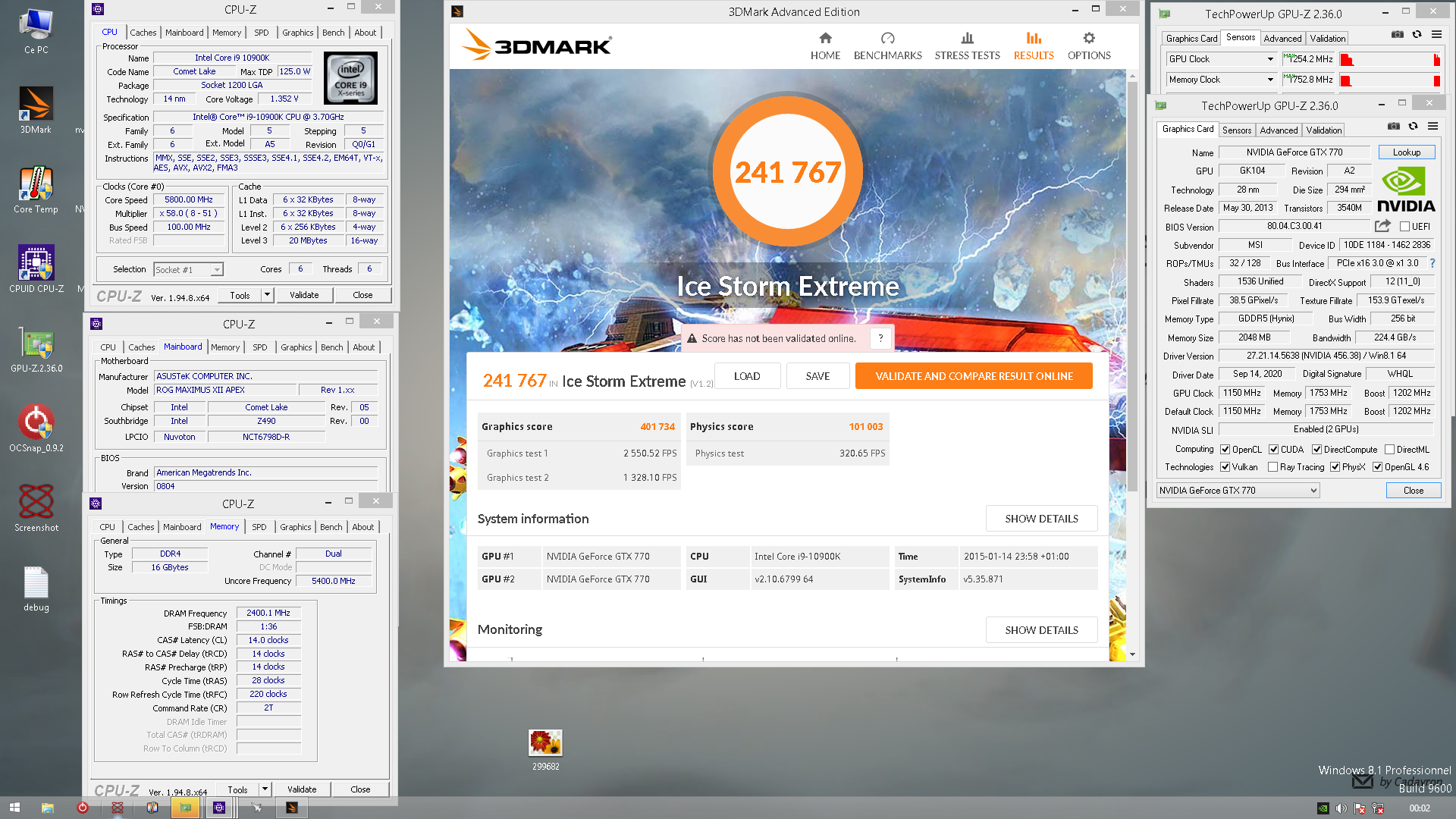Enable the DirectML checkbox
1456x819 pixels.
tap(1389, 449)
